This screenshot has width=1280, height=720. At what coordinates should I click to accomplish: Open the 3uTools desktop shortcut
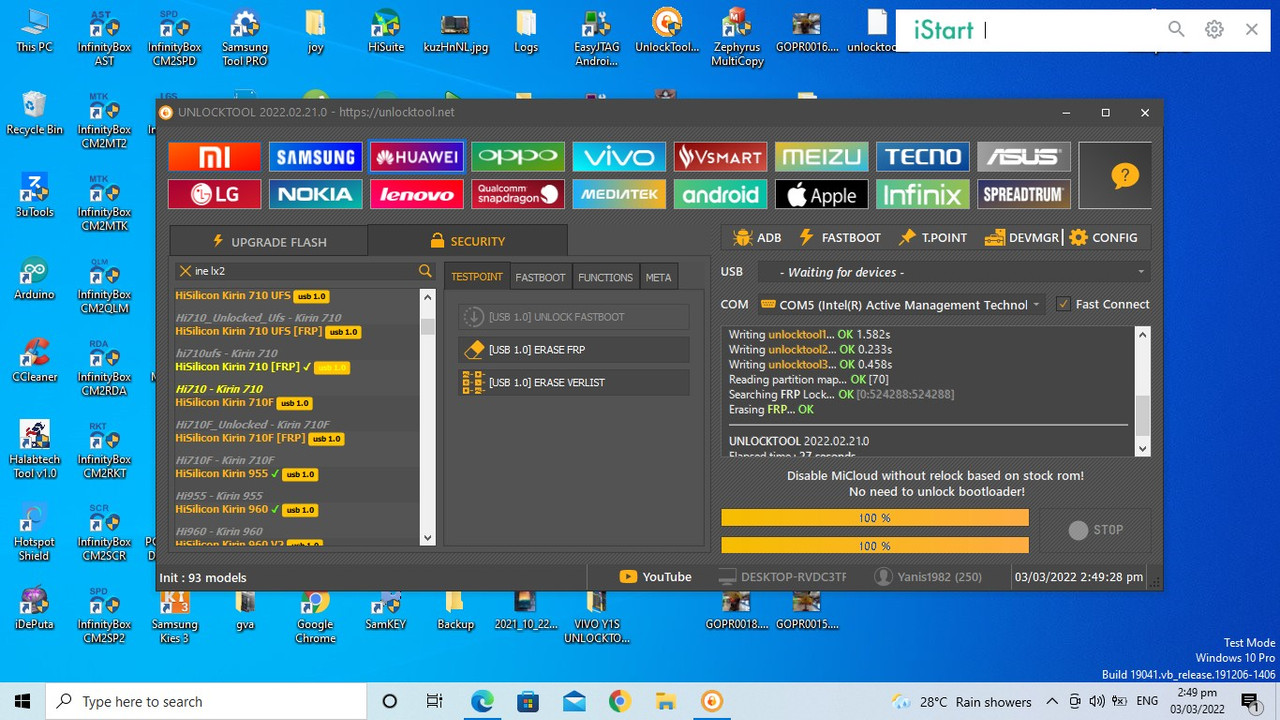(x=34, y=195)
